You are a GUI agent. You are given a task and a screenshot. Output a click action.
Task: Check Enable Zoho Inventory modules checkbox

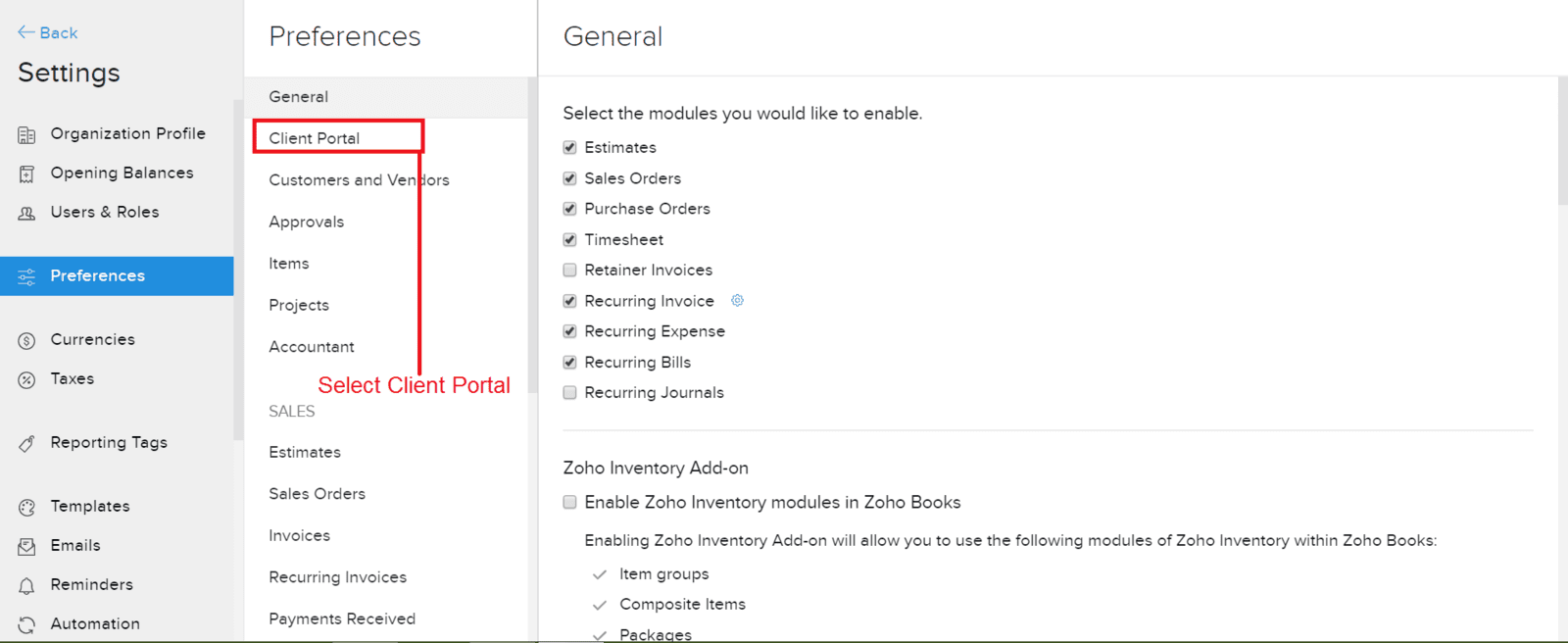569,502
